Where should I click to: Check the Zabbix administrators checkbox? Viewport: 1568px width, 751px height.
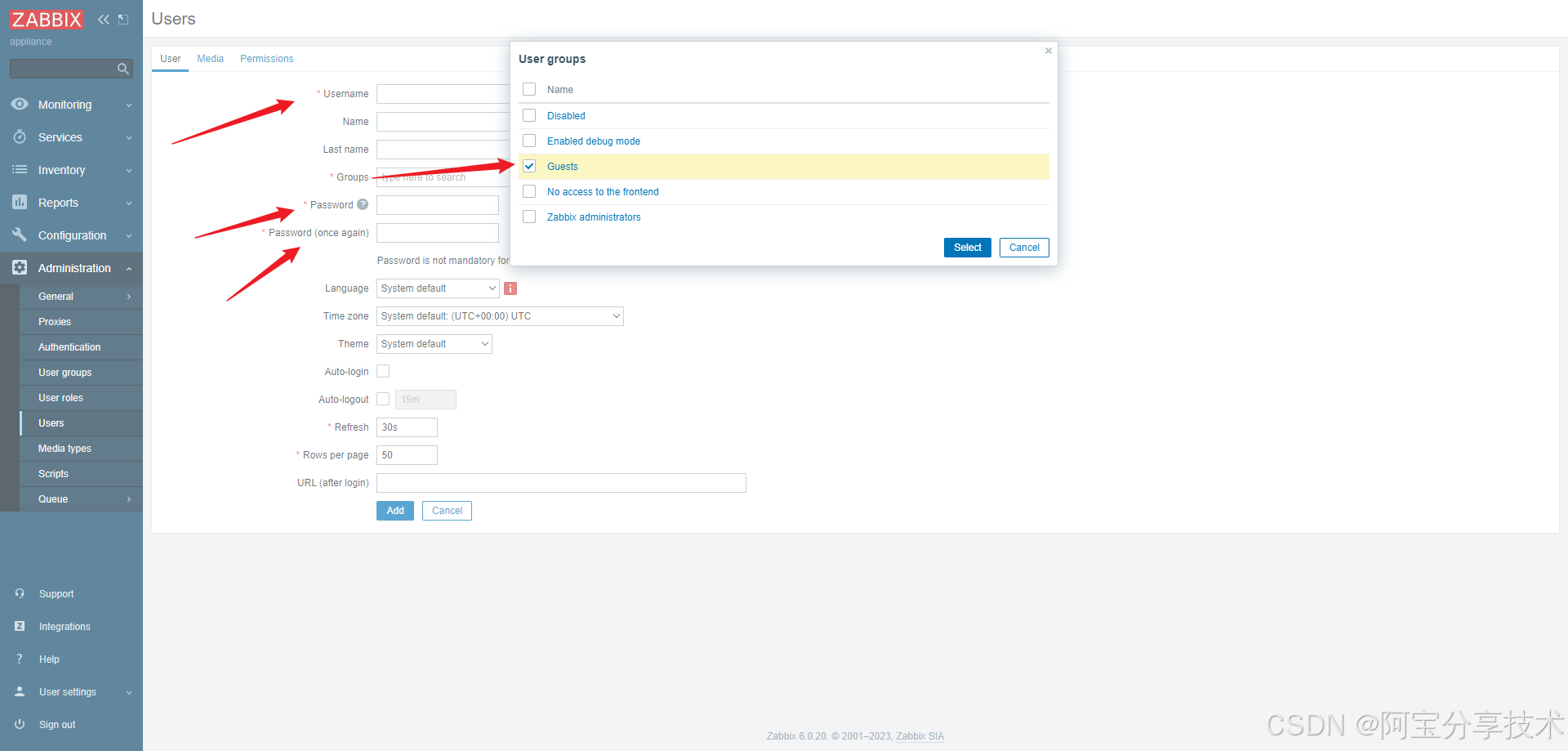point(529,217)
